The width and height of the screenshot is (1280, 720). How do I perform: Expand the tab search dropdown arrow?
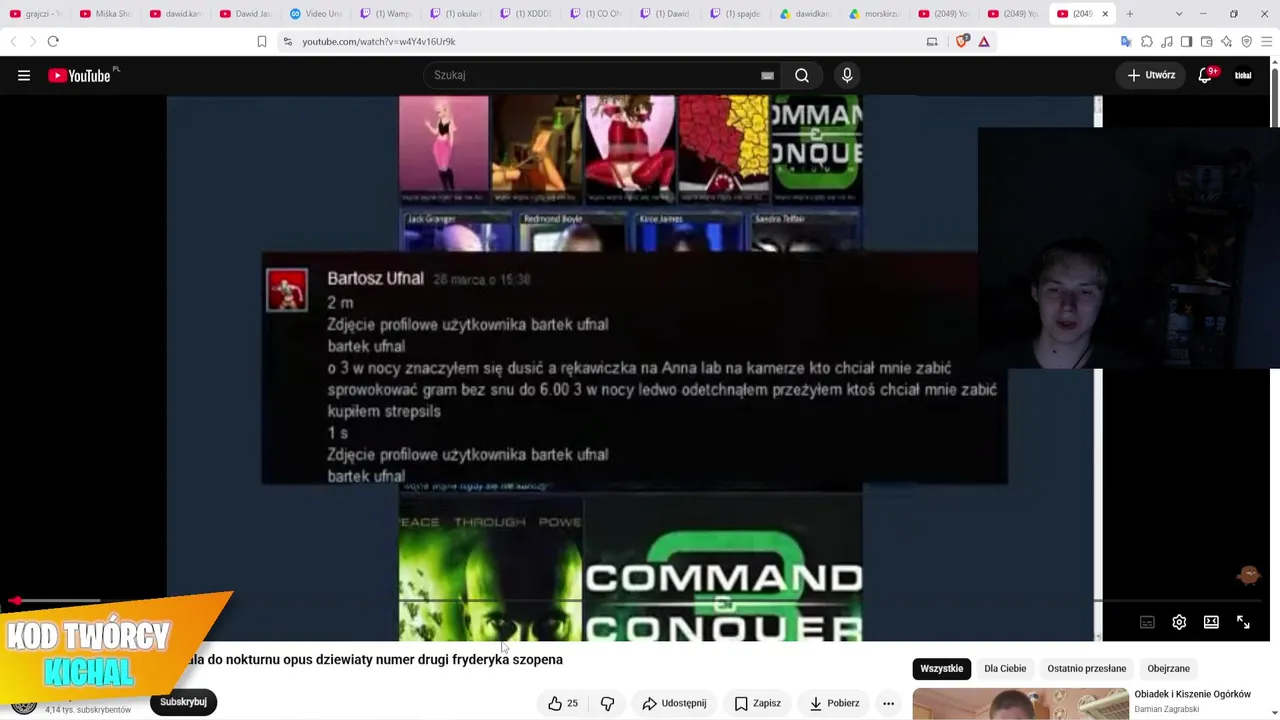(1179, 14)
